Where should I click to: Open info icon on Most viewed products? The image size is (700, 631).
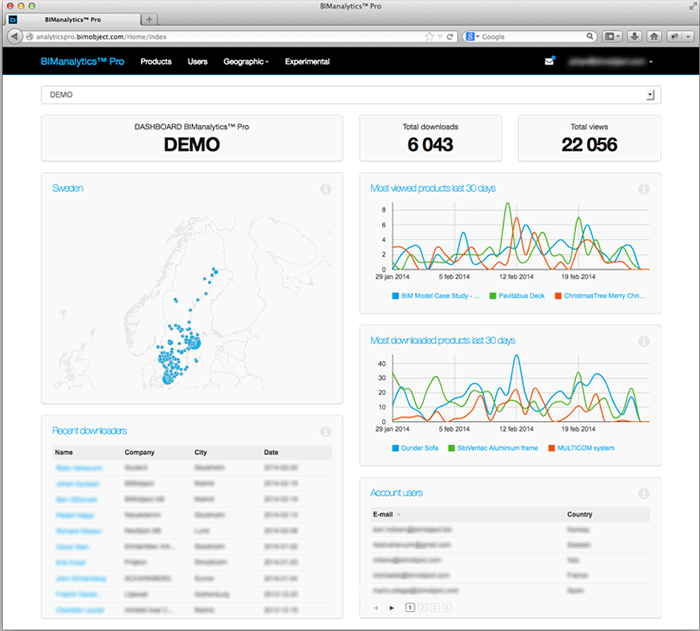643,189
